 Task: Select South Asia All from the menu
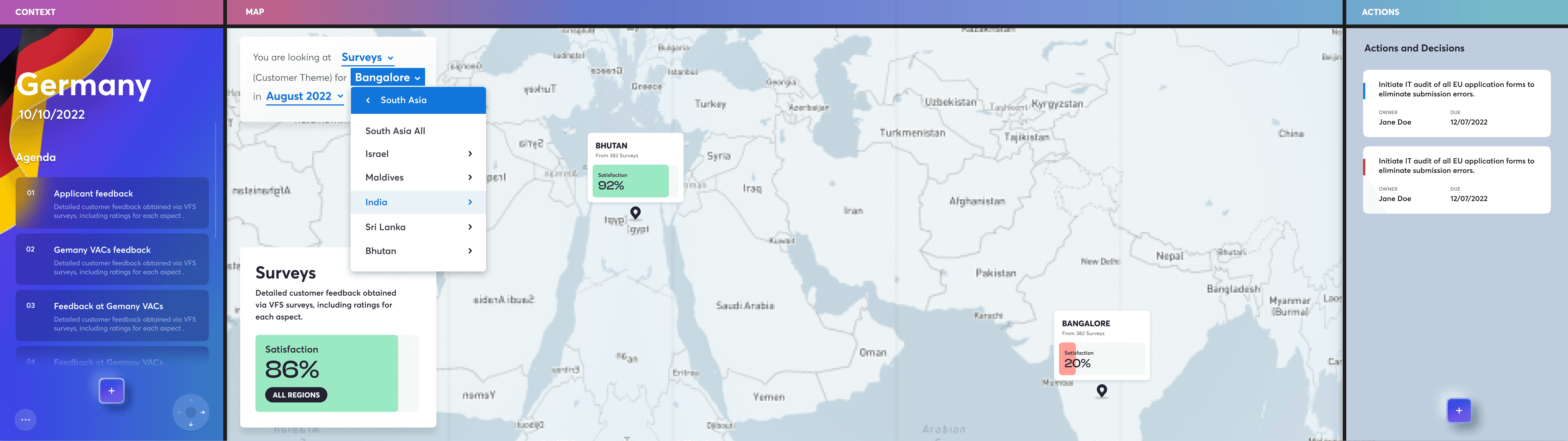point(418,131)
